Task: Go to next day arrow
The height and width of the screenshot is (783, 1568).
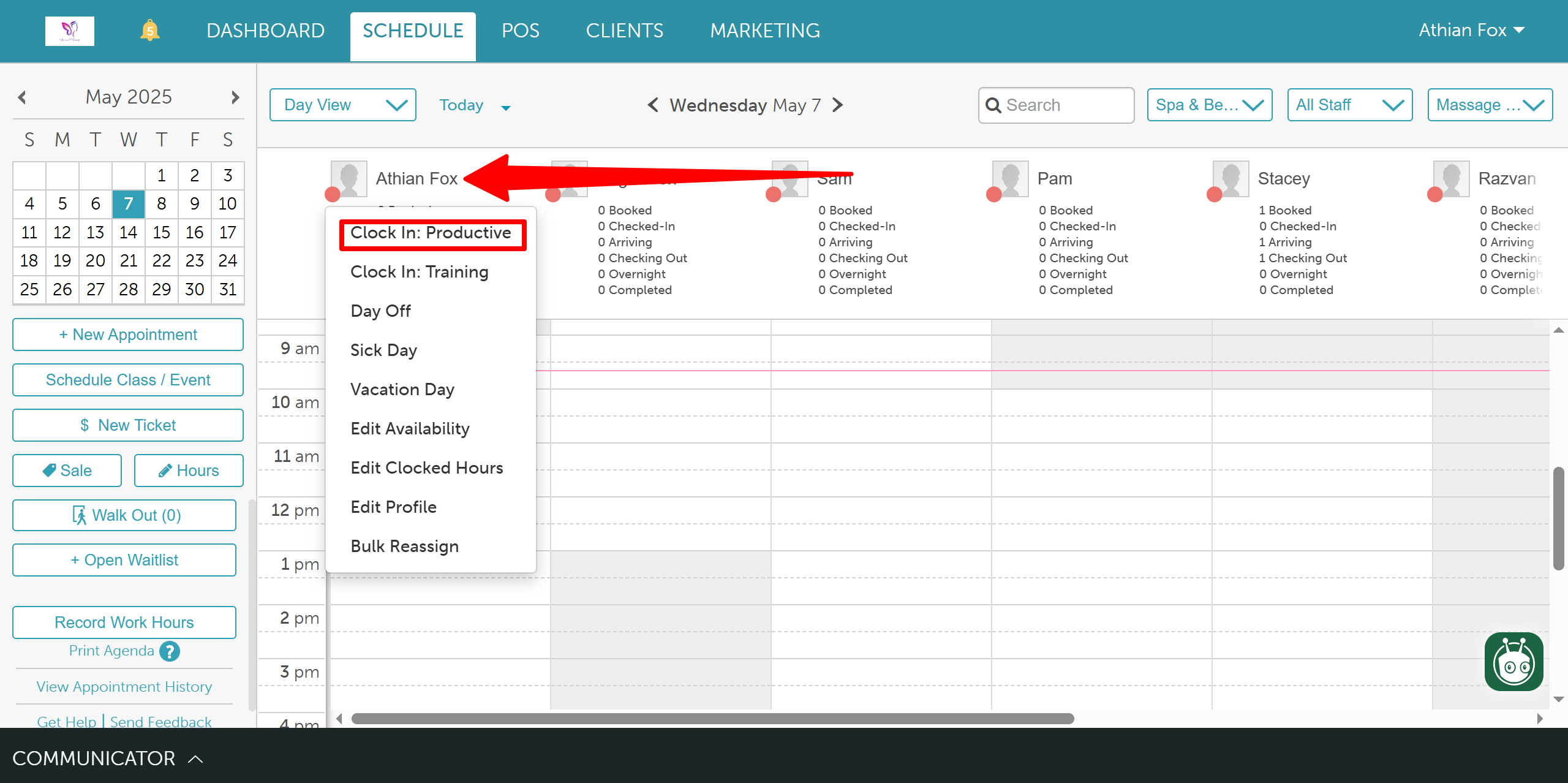Action: click(838, 105)
